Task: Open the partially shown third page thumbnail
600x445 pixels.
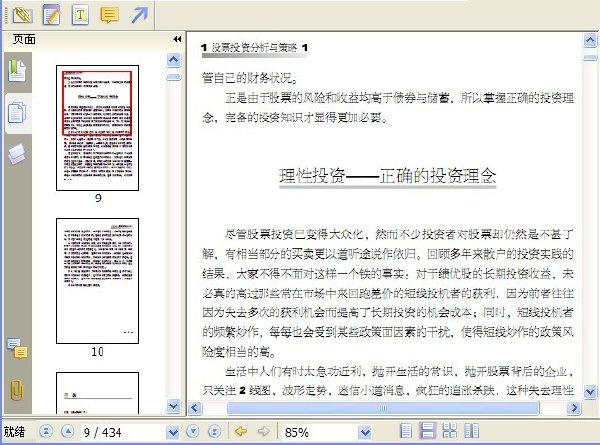Action: click(97, 393)
